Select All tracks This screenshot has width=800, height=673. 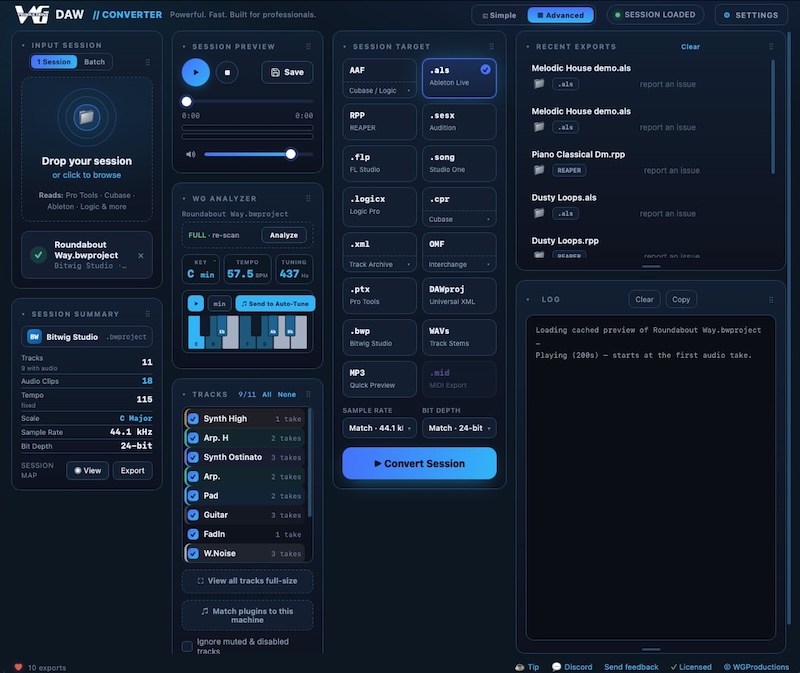(x=266, y=394)
